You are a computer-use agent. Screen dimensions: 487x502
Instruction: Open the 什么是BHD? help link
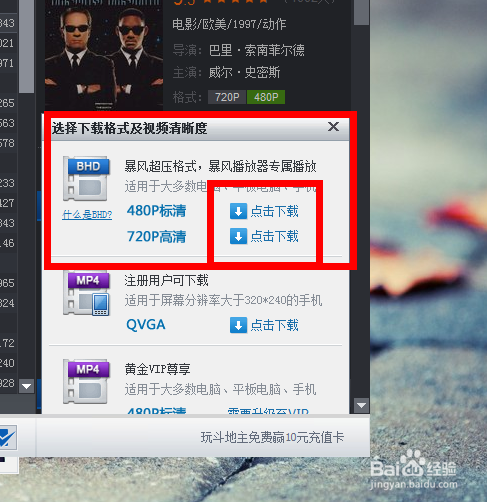point(87,215)
